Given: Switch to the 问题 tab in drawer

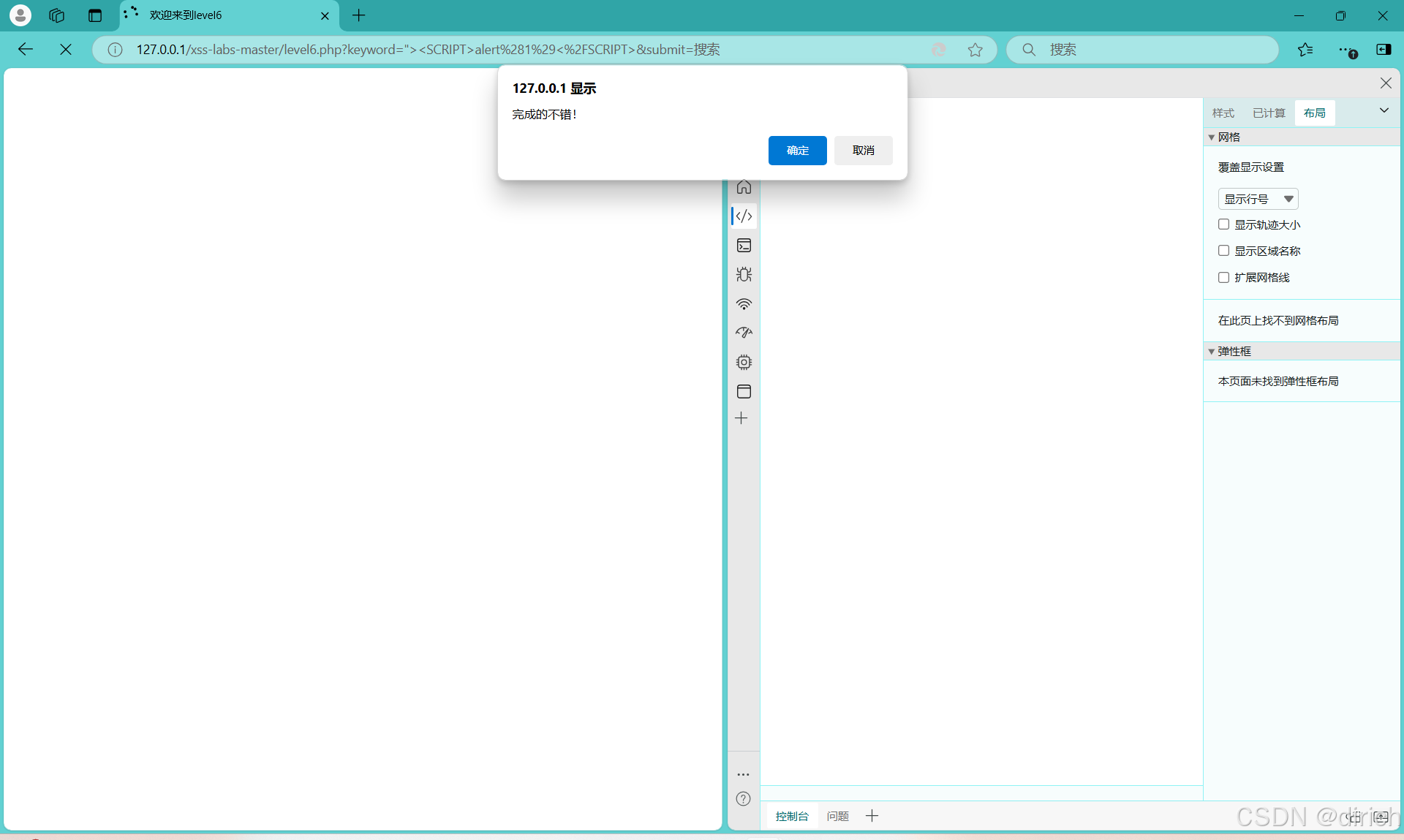Looking at the screenshot, I should click(837, 816).
